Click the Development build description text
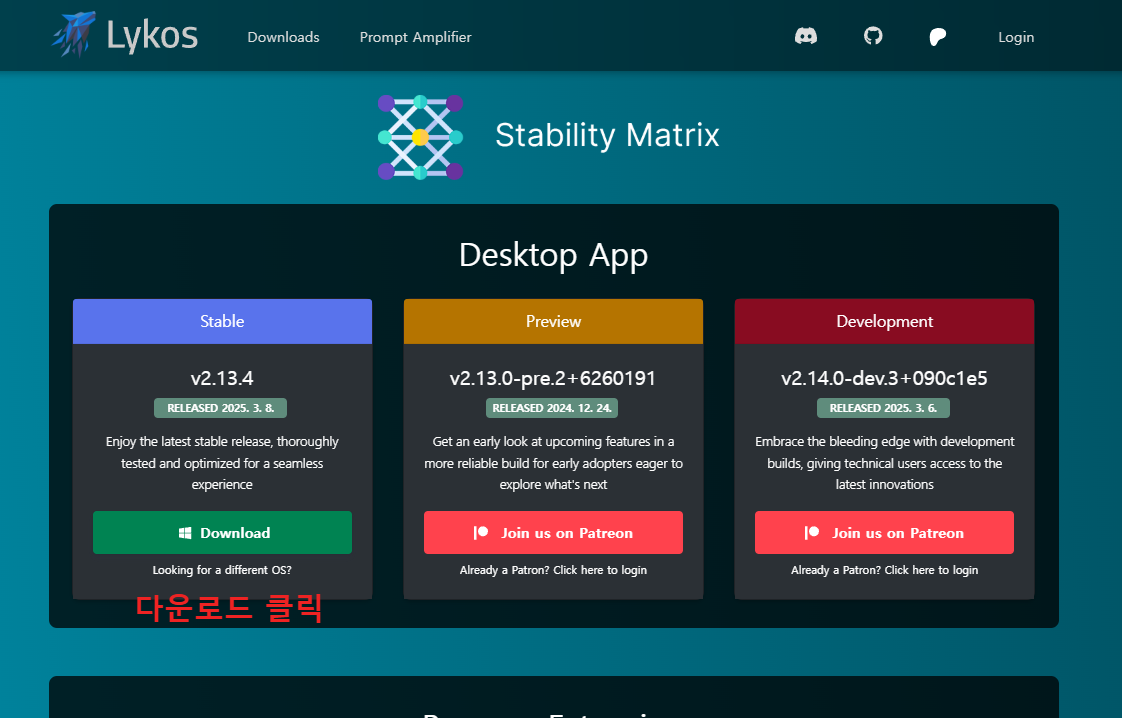Screen dimensions: 1122x718 pyautogui.click(x=884, y=463)
